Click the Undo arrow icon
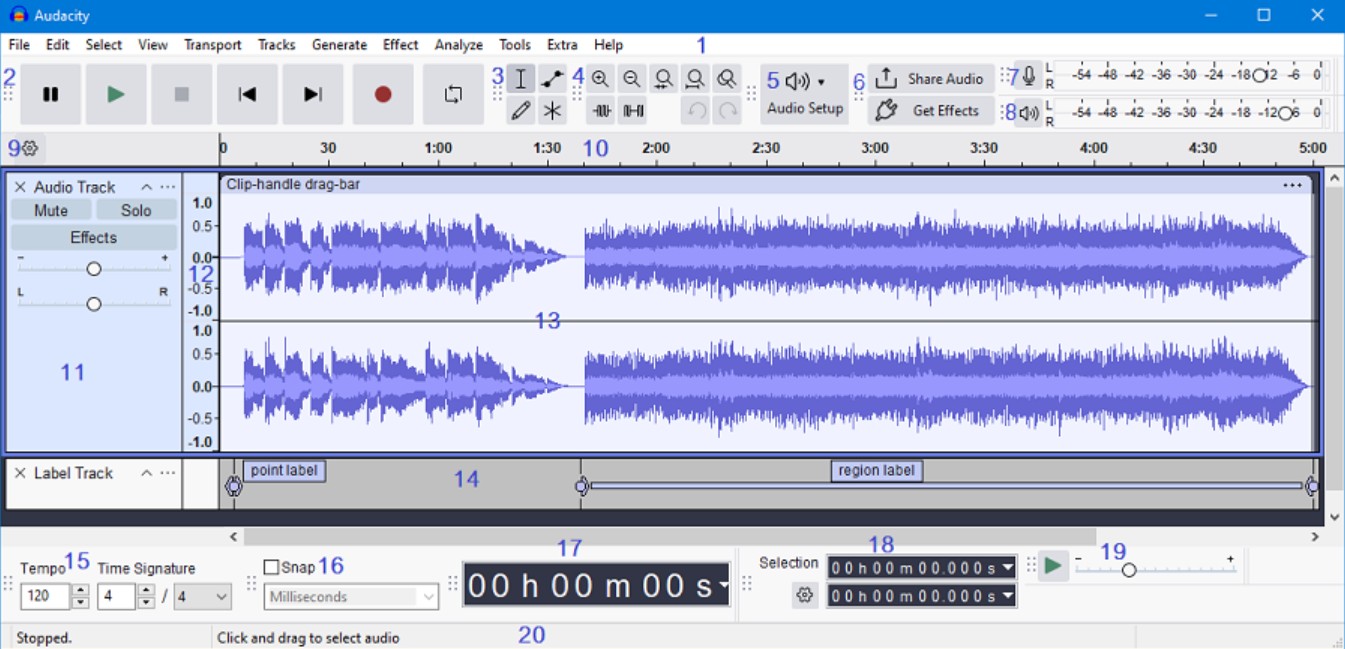 point(695,111)
